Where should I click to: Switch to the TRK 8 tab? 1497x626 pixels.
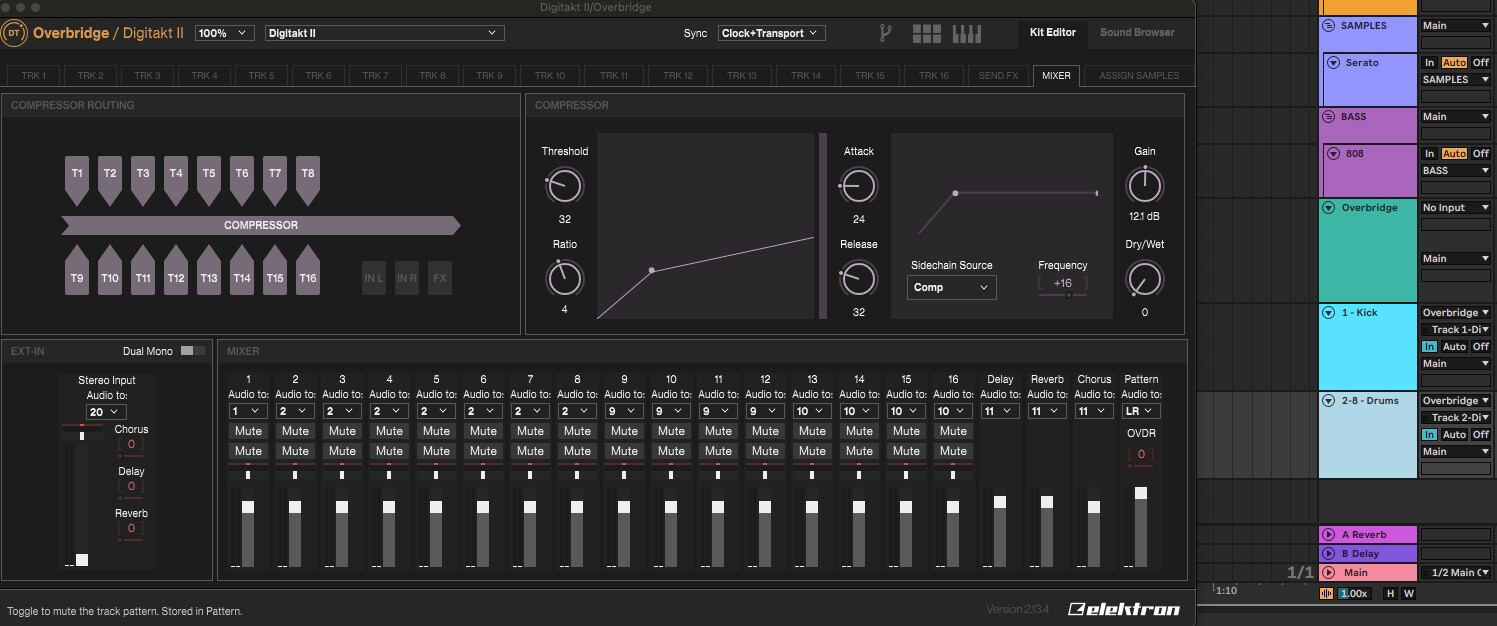(432, 76)
